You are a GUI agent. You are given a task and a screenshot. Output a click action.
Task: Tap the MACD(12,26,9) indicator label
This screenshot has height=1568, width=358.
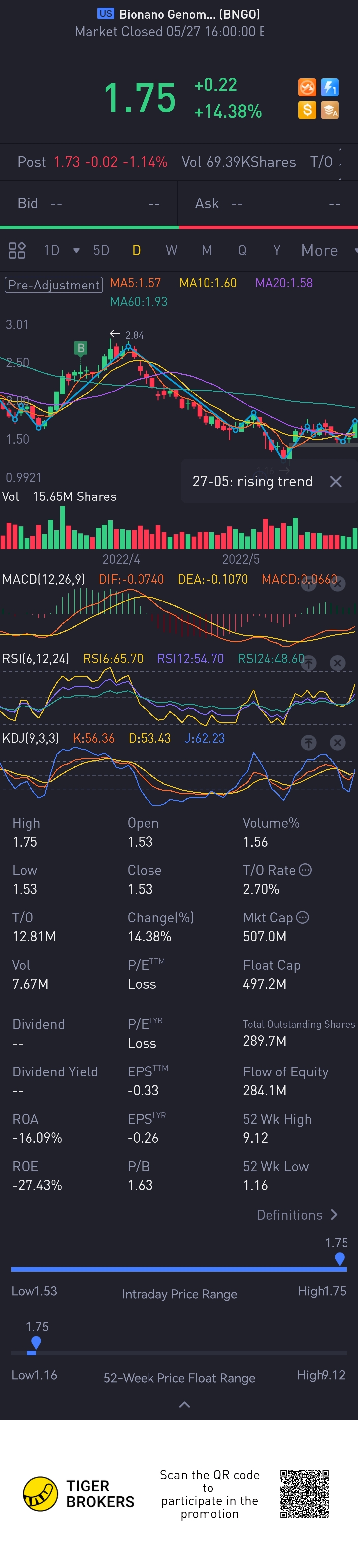44,579
